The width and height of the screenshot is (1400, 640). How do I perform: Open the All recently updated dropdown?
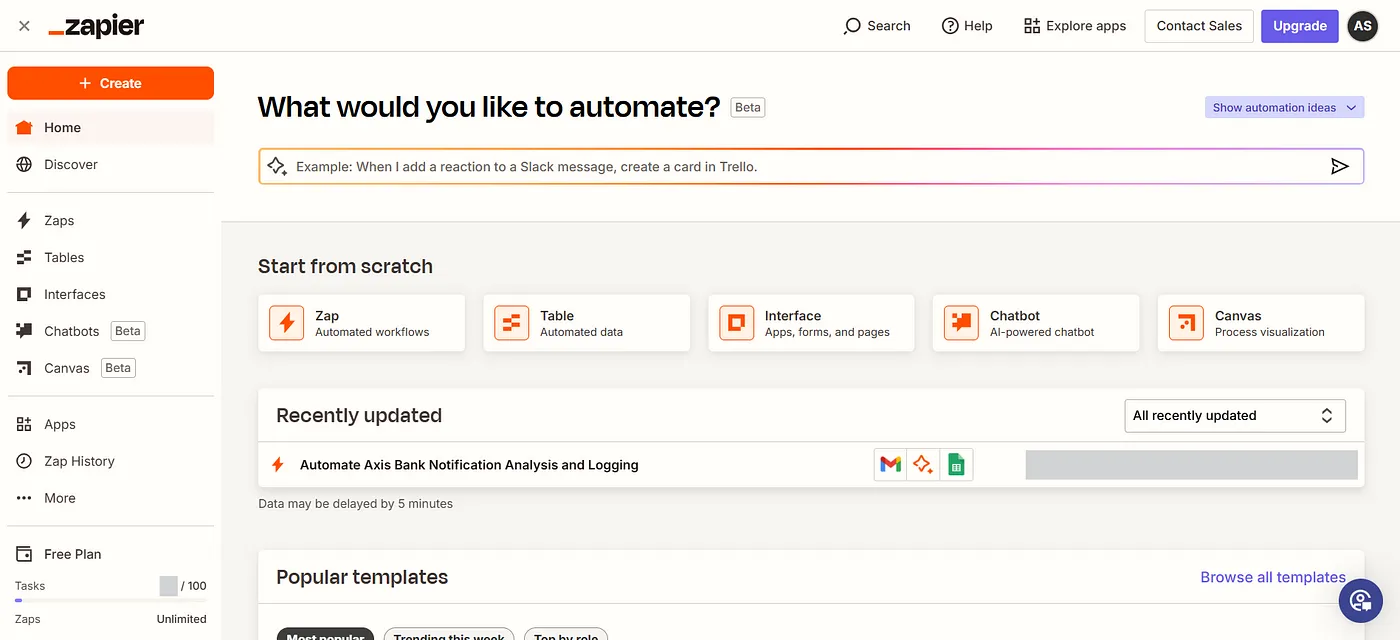coord(1235,416)
